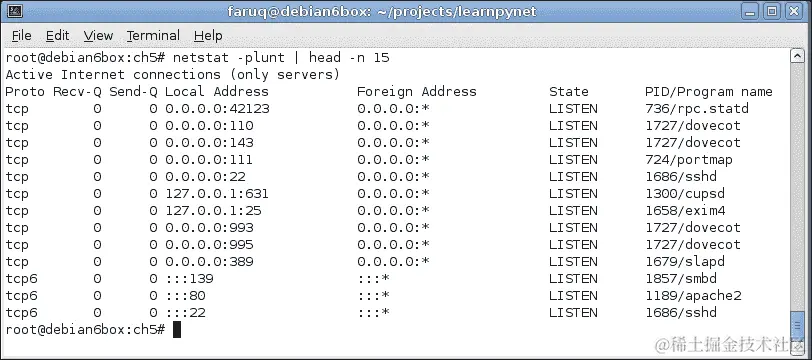The width and height of the screenshot is (812, 360).
Task: Click the tcp6 ':::22' local address
Action: (x=185, y=314)
